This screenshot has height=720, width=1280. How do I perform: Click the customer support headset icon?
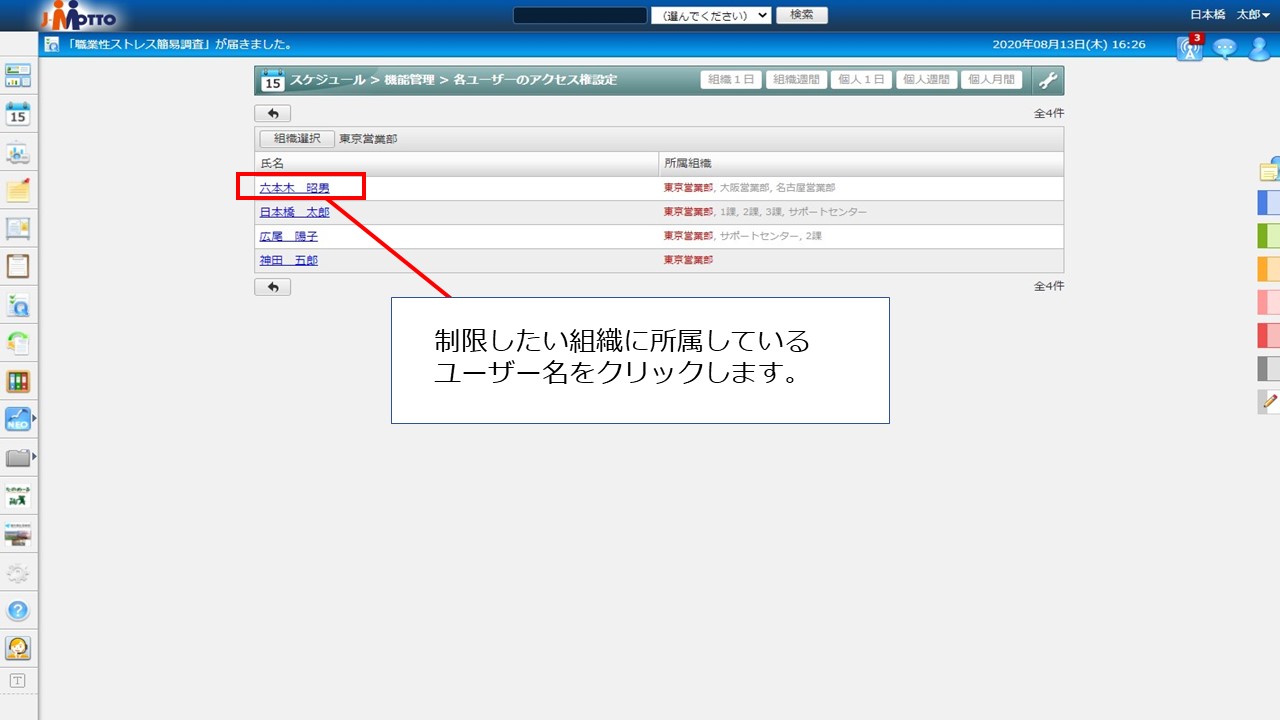pyautogui.click(x=18, y=647)
